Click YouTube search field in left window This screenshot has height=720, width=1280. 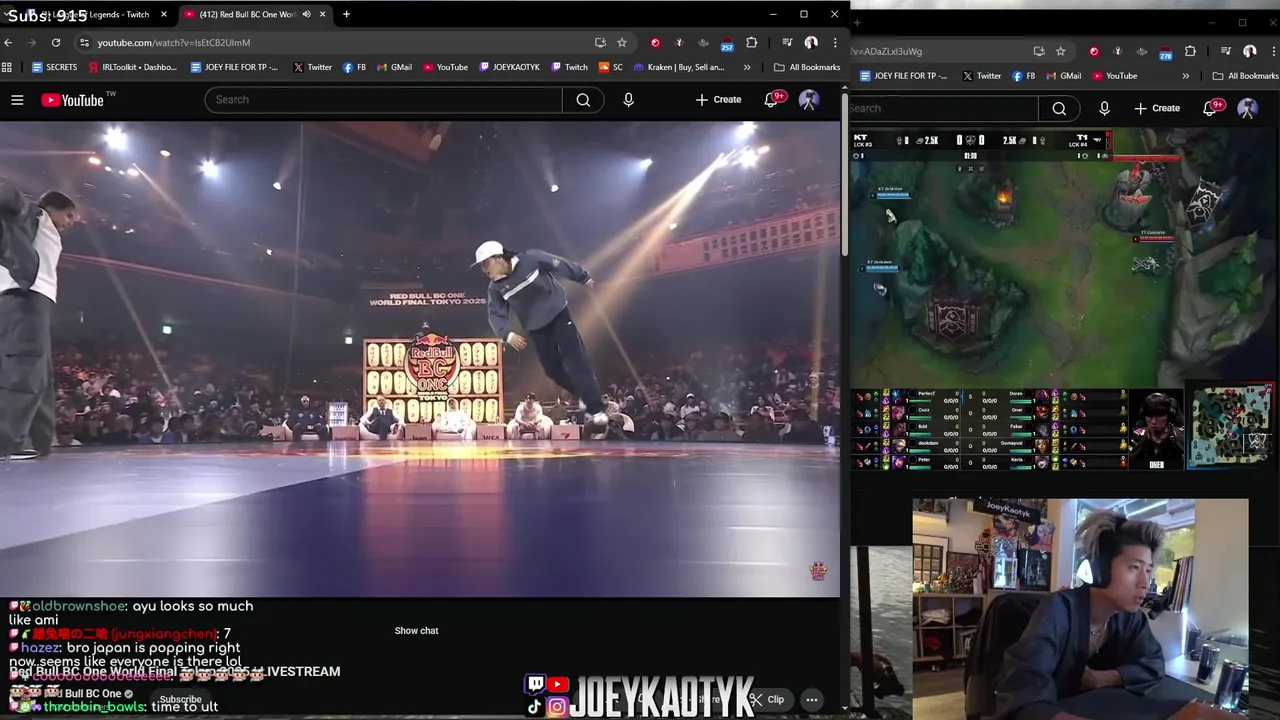384,100
